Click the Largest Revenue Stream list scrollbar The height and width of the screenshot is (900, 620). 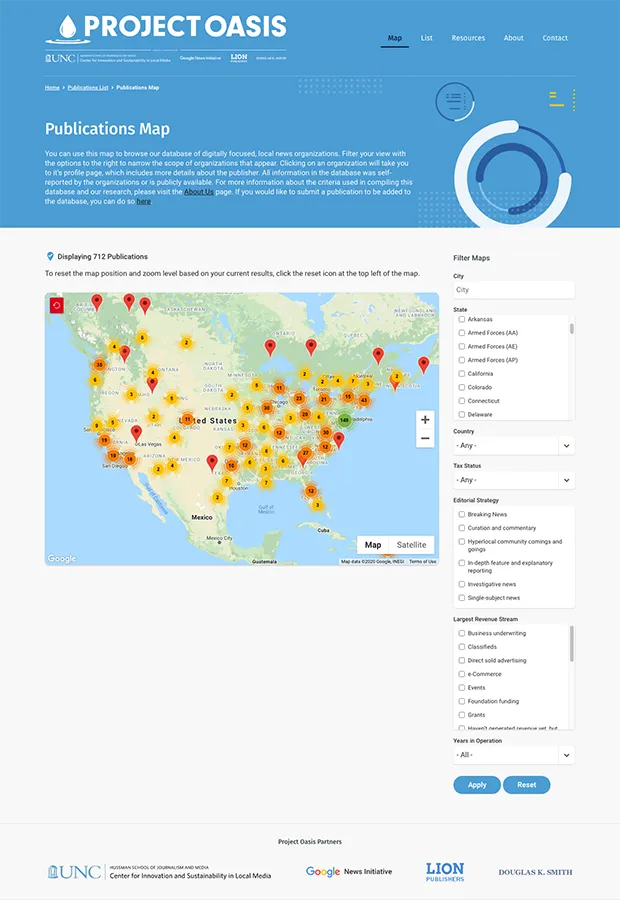coord(572,644)
